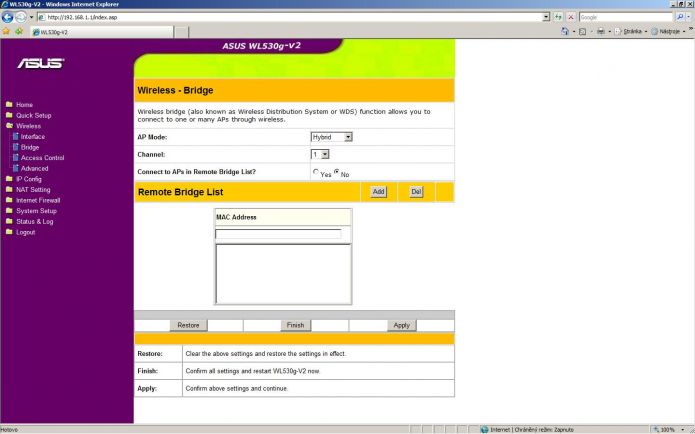Click the Logout menu item
Viewport: 695px width, 434px height.
point(26,232)
